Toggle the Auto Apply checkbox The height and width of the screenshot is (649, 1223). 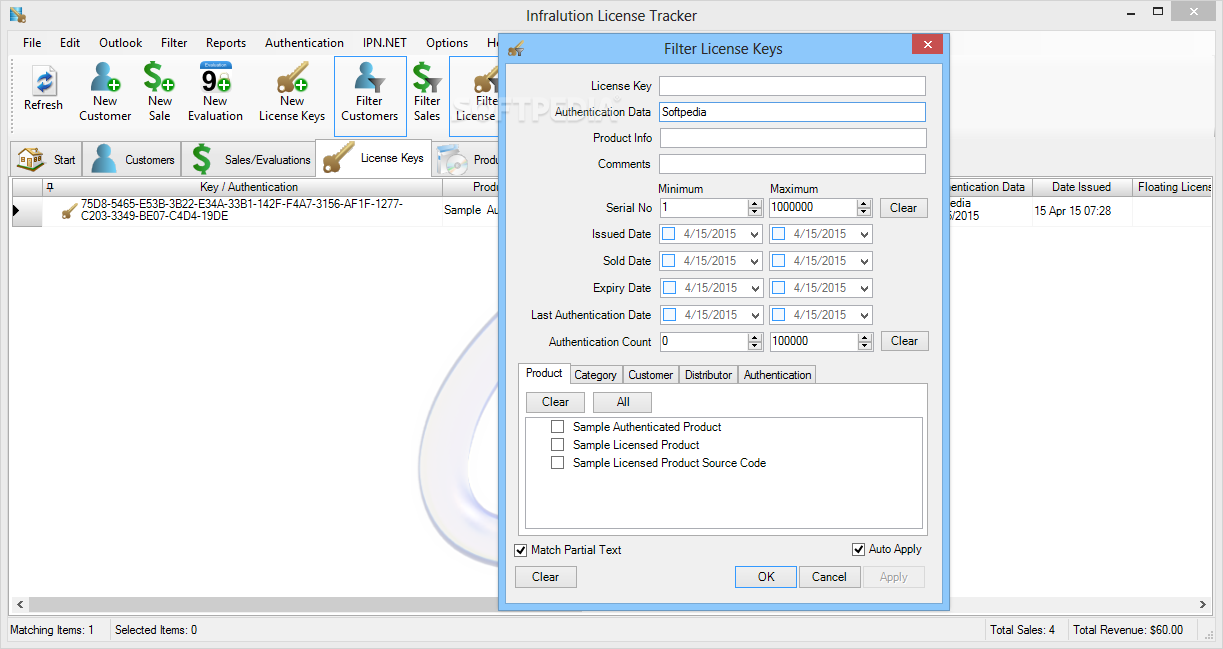858,549
